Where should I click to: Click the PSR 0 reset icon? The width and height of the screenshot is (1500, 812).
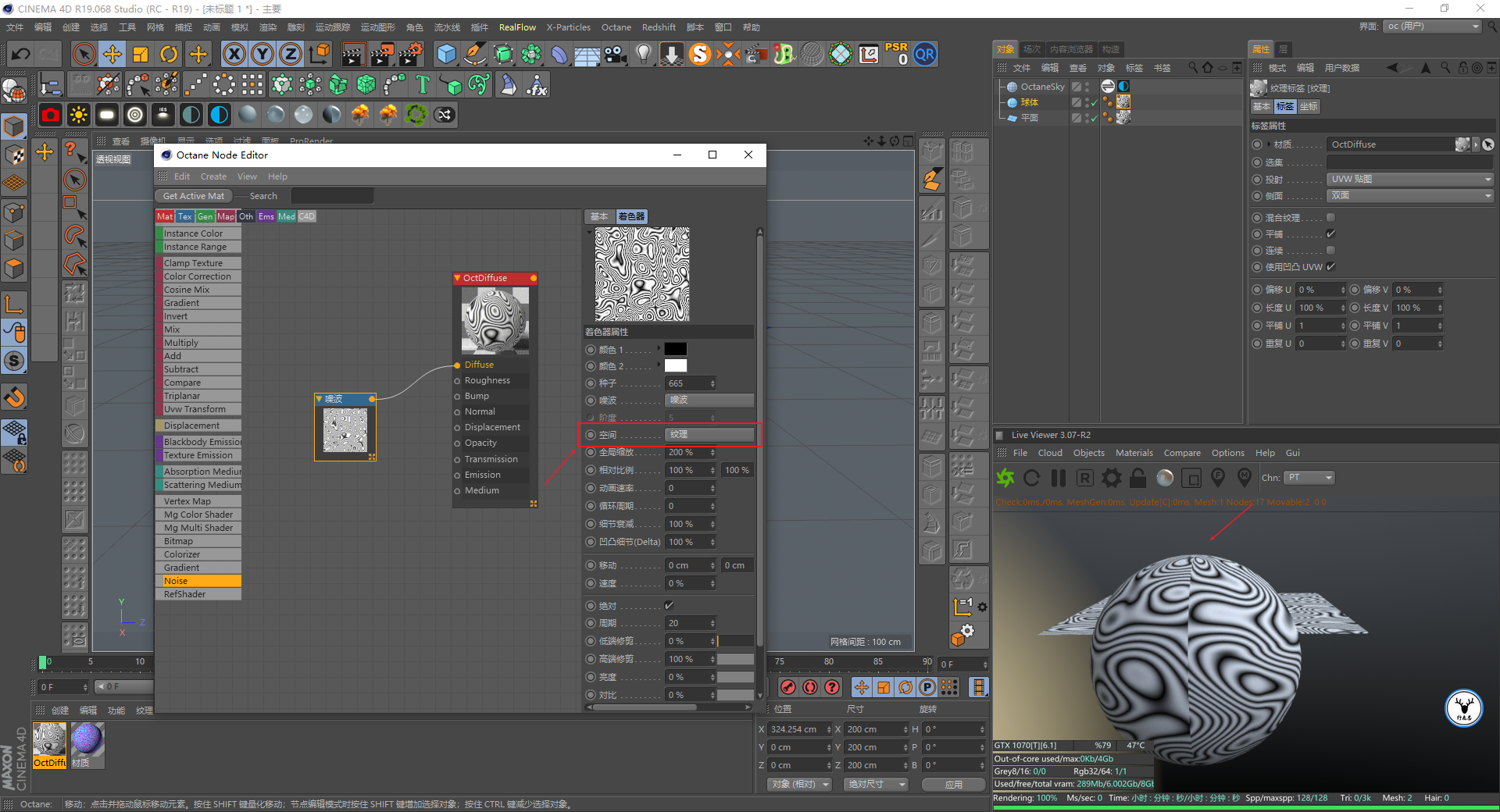(x=896, y=54)
